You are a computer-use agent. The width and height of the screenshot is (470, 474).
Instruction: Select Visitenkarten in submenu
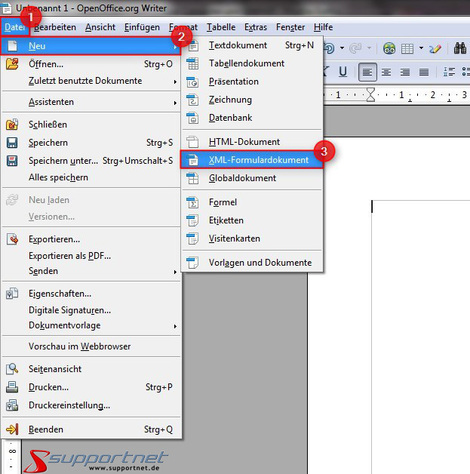click(x=252, y=239)
